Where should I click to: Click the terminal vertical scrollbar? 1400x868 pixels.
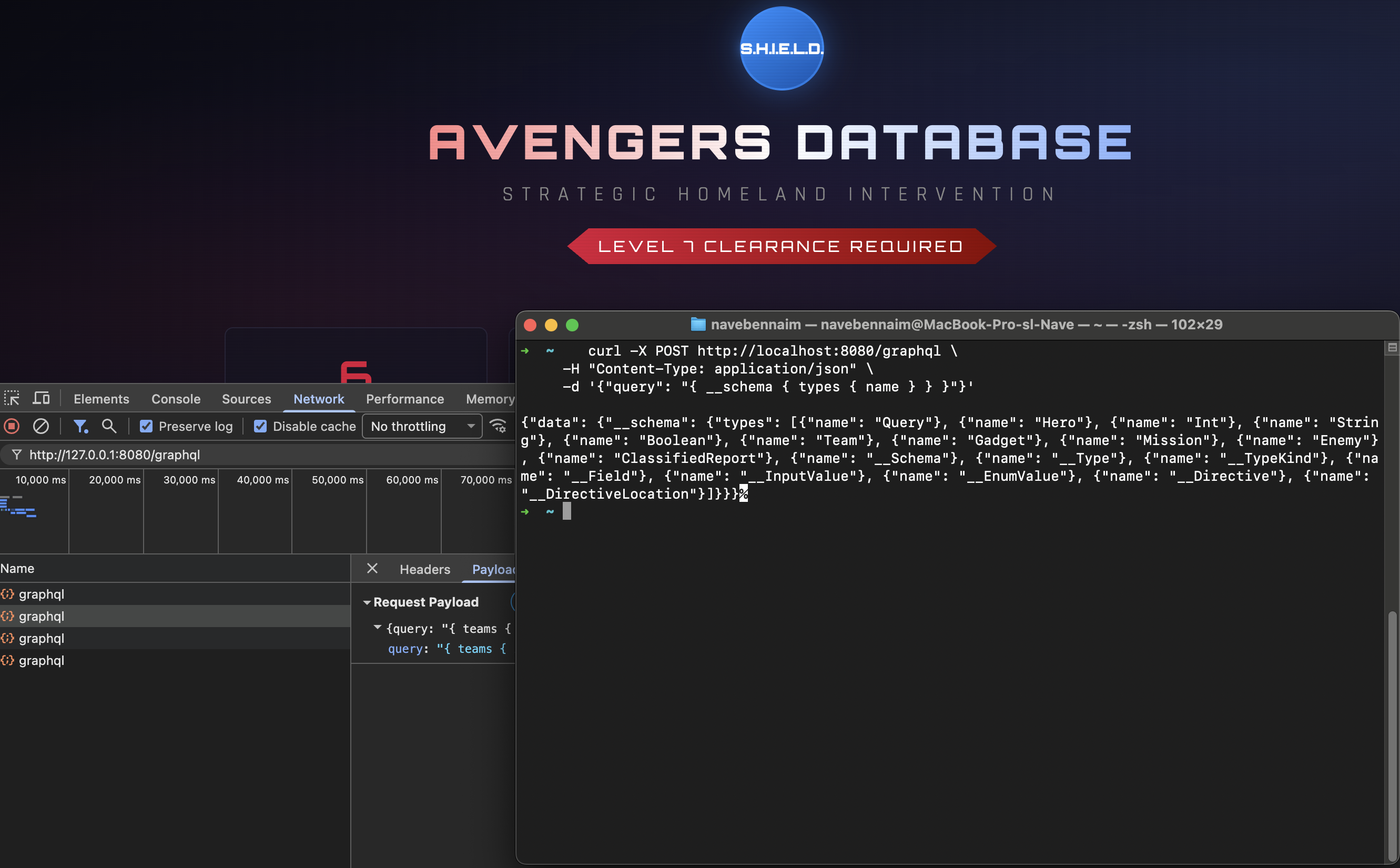[1391, 735]
